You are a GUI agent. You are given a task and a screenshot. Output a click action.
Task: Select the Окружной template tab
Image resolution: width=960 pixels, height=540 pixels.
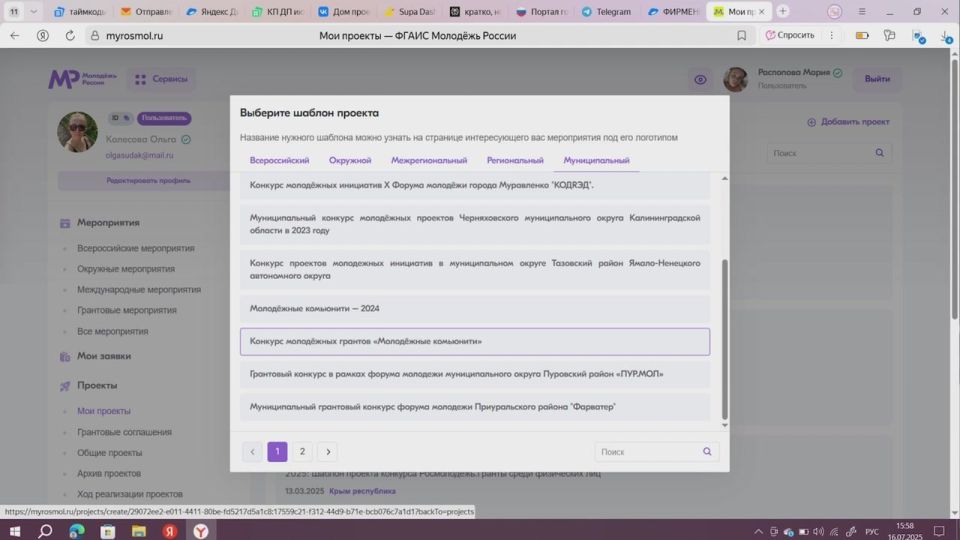(350, 160)
